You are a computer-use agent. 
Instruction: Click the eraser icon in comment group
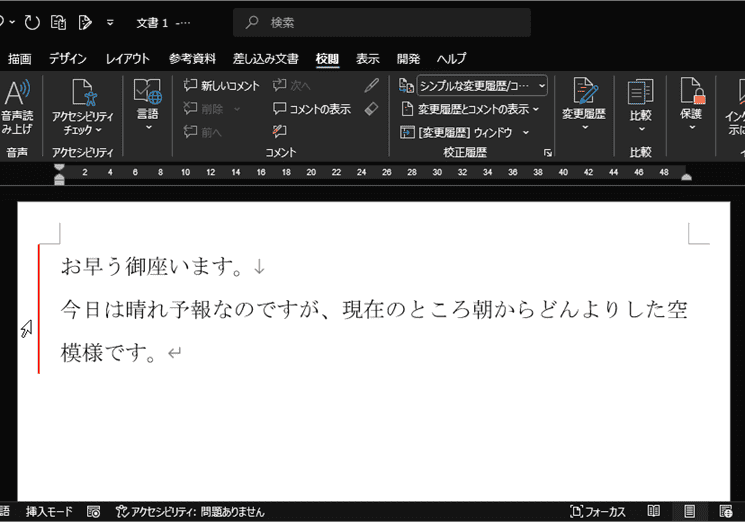[x=372, y=108]
